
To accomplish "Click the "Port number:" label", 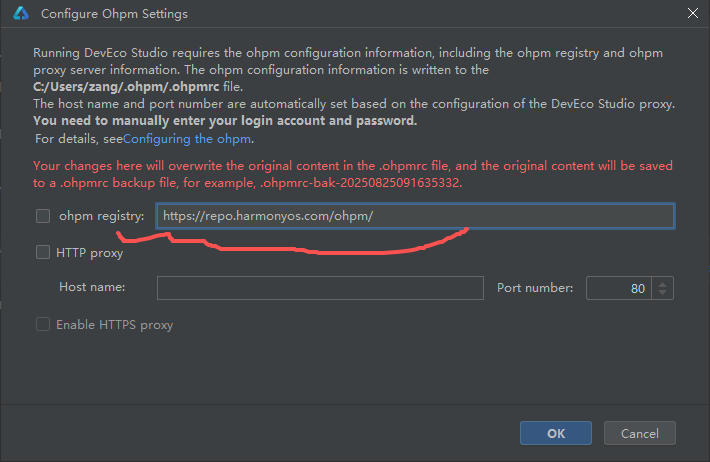I will pos(535,288).
